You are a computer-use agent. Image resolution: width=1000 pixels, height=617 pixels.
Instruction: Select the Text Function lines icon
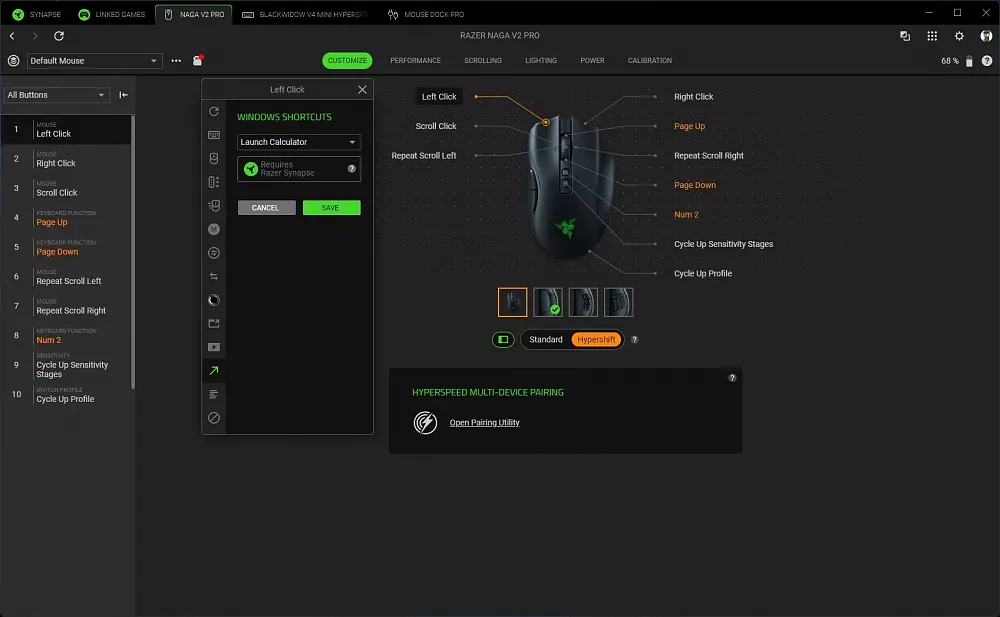[214, 394]
